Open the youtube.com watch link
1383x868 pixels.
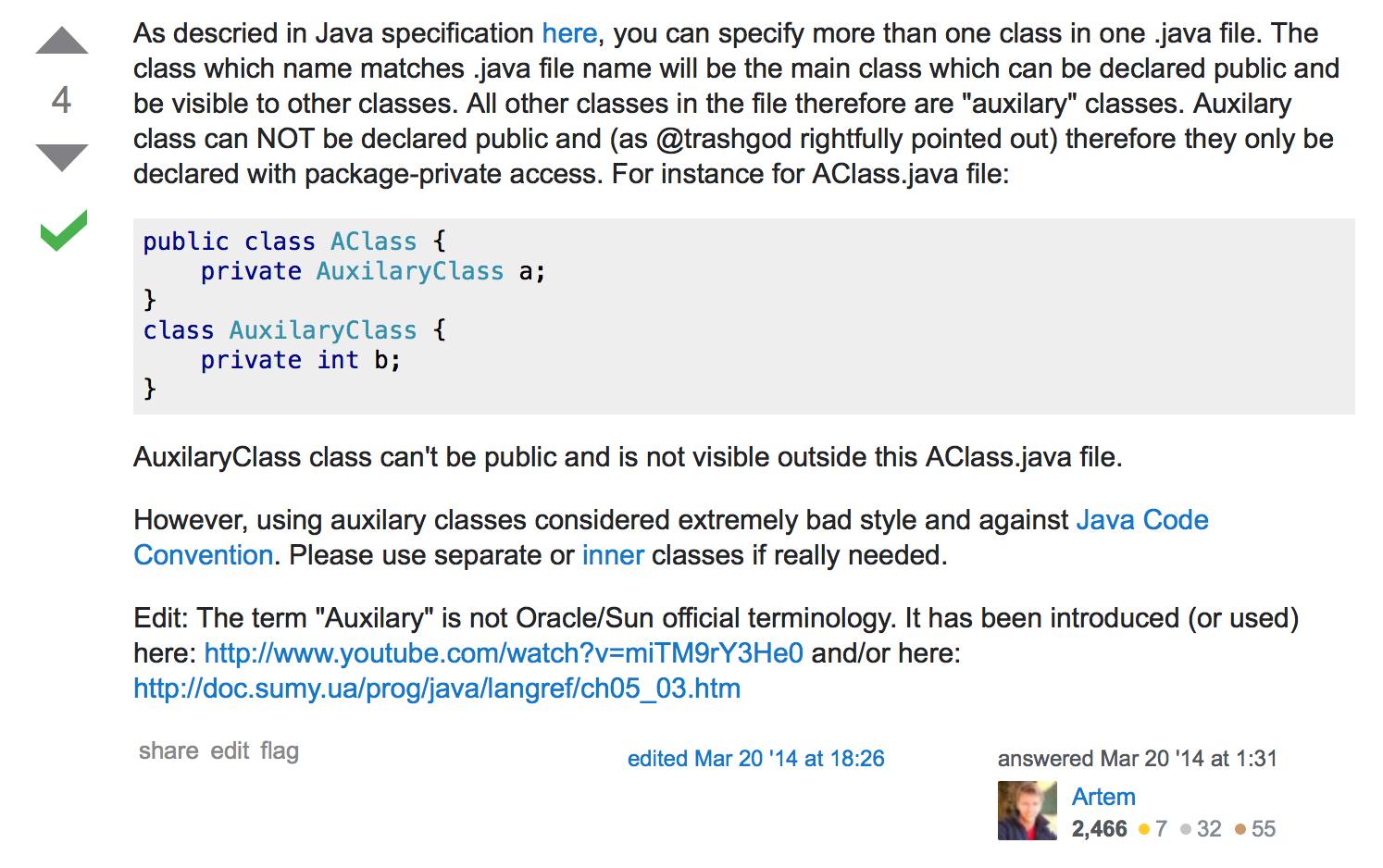[x=504, y=653]
